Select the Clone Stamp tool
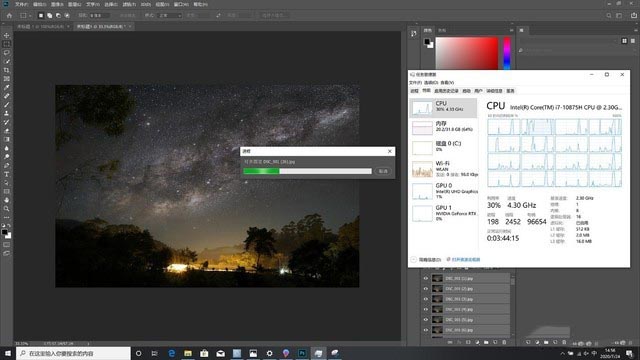Image resolution: width=640 pixels, height=360 pixels. tap(7, 113)
